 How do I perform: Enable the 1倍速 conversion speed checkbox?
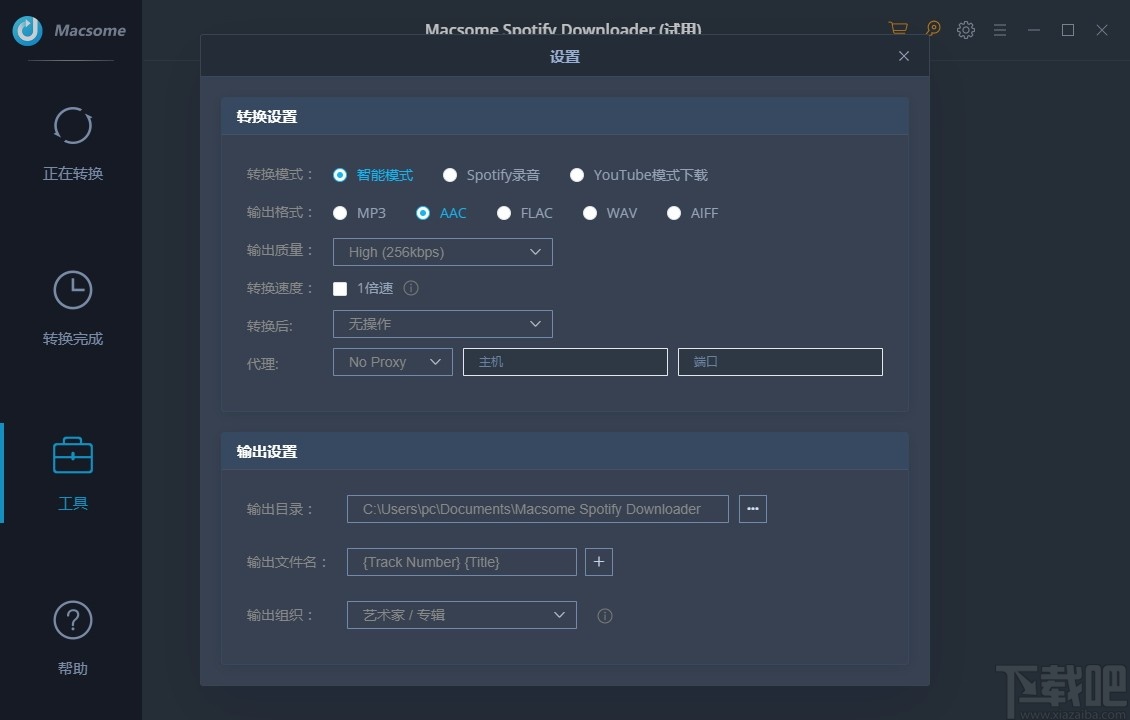(340, 288)
